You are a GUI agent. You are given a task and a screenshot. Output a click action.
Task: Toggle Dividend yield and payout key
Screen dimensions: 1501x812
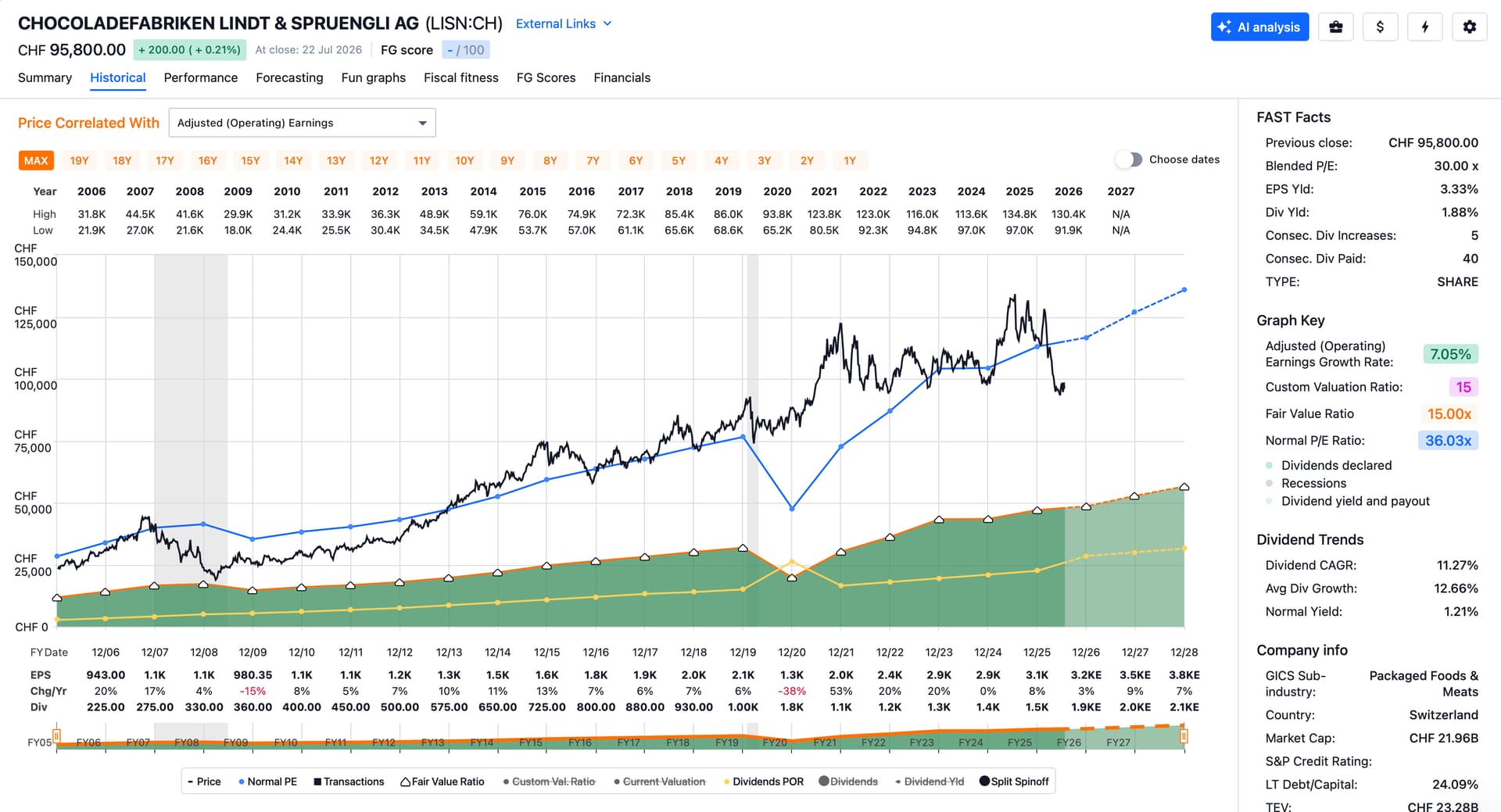1348,501
